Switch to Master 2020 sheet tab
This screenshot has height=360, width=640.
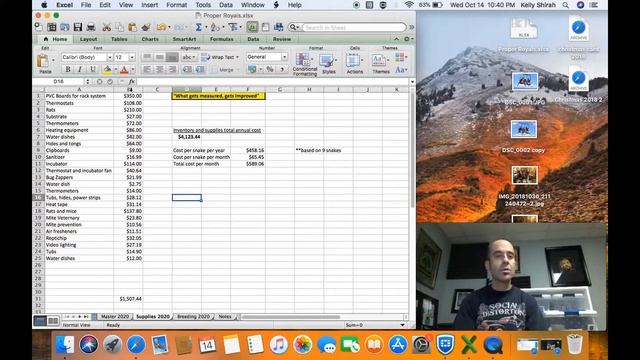[x=115, y=316]
